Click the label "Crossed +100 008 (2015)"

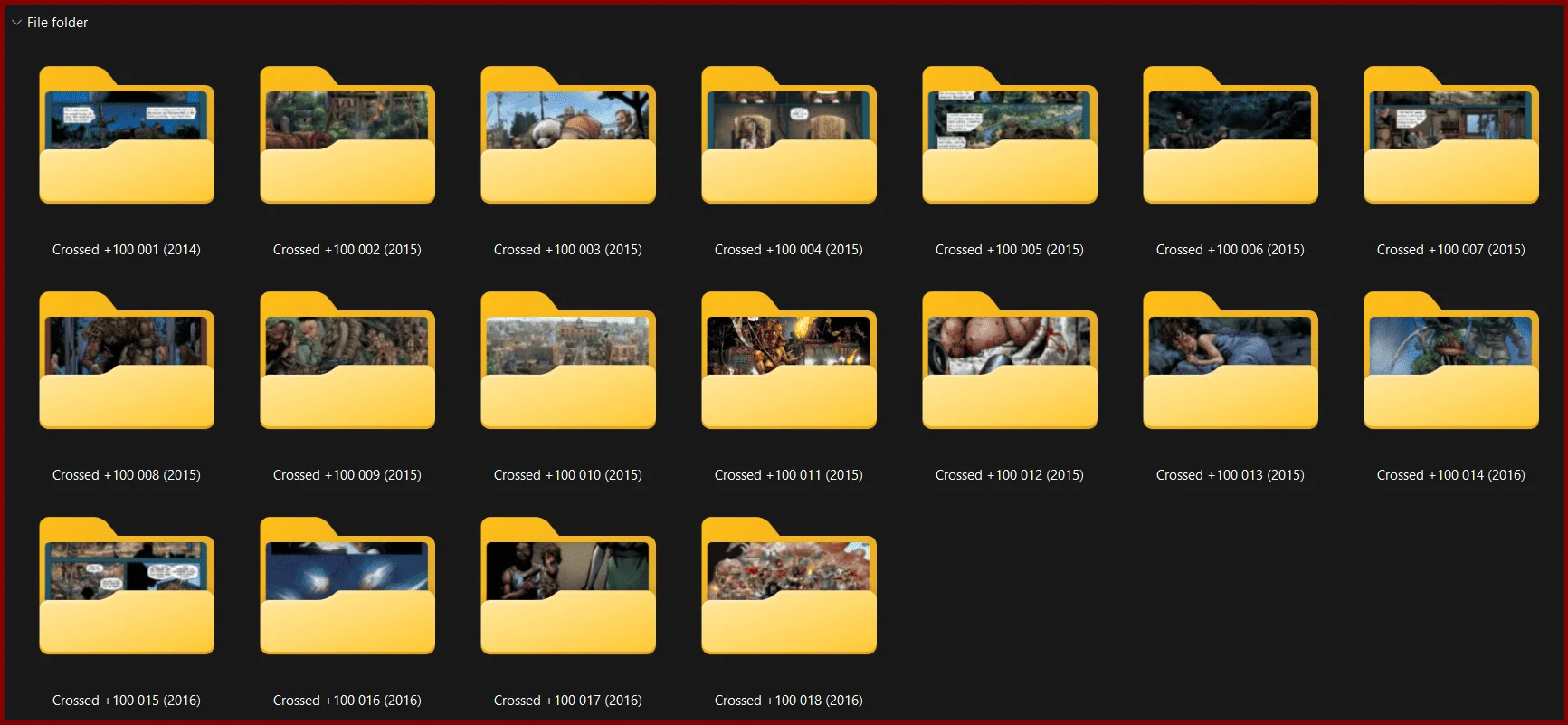coord(127,475)
